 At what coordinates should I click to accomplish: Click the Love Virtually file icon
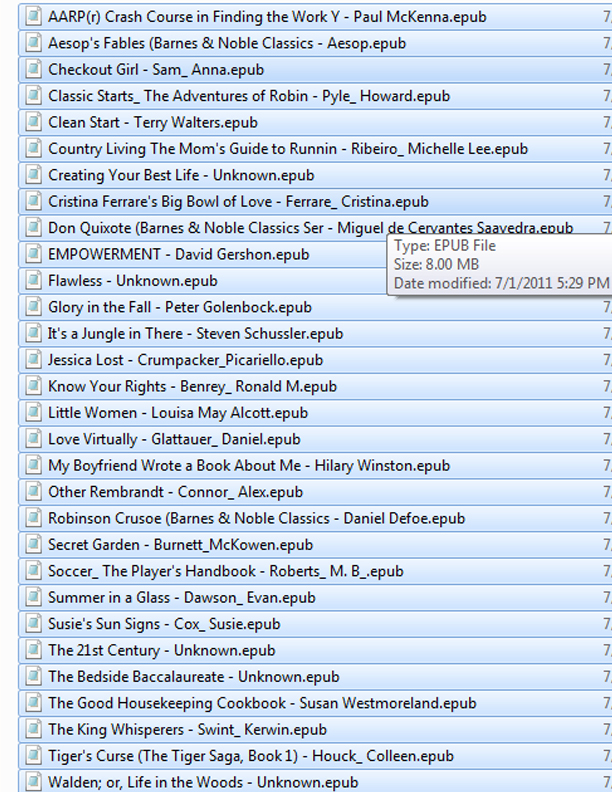pos(33,438)
